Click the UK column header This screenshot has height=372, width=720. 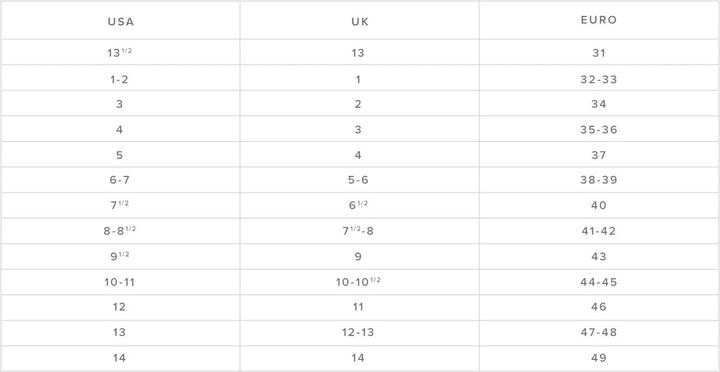pyautogui.click(x=360, y=21)
